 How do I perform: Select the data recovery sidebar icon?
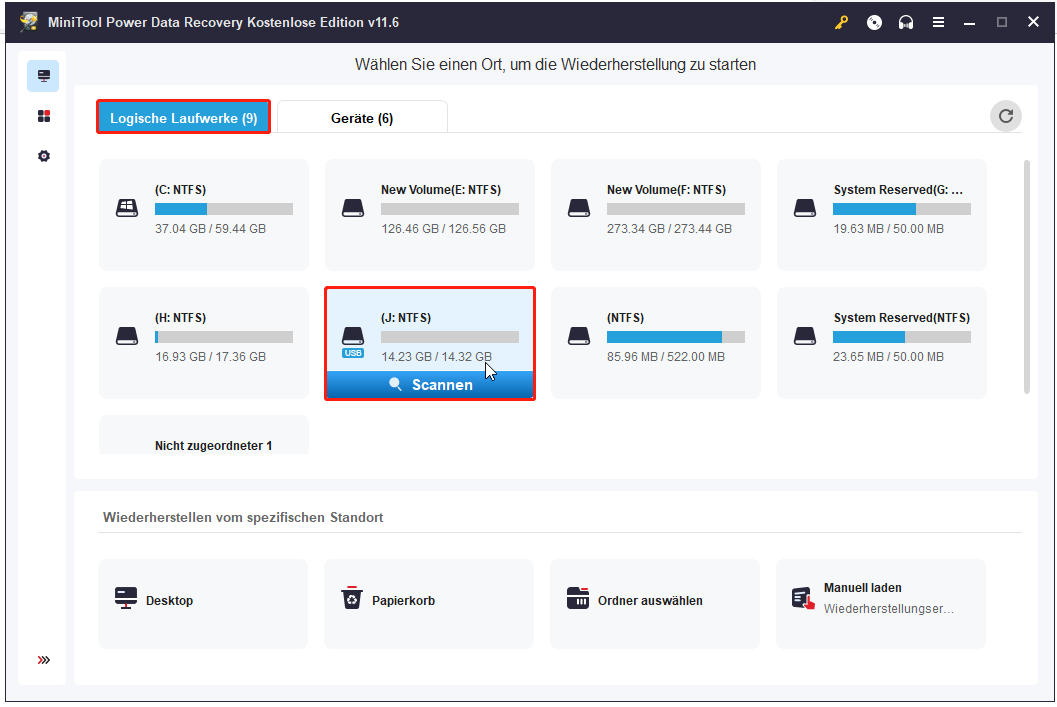[43, 75]
